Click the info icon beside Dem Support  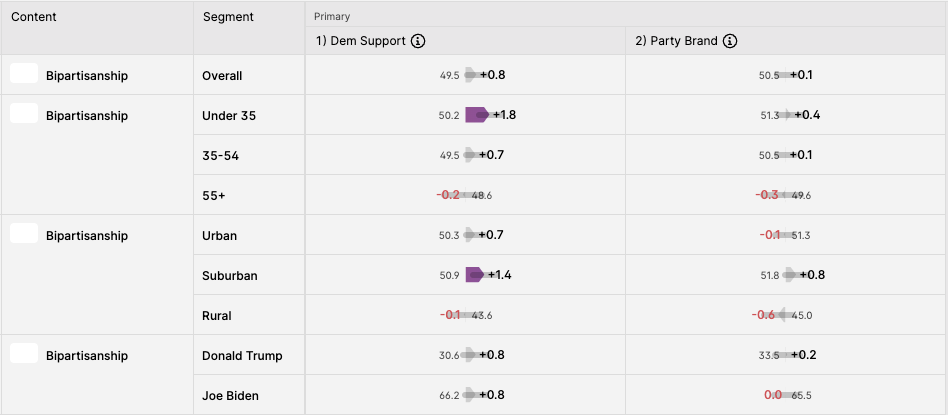pyautogui.click(x=418, y=41)
